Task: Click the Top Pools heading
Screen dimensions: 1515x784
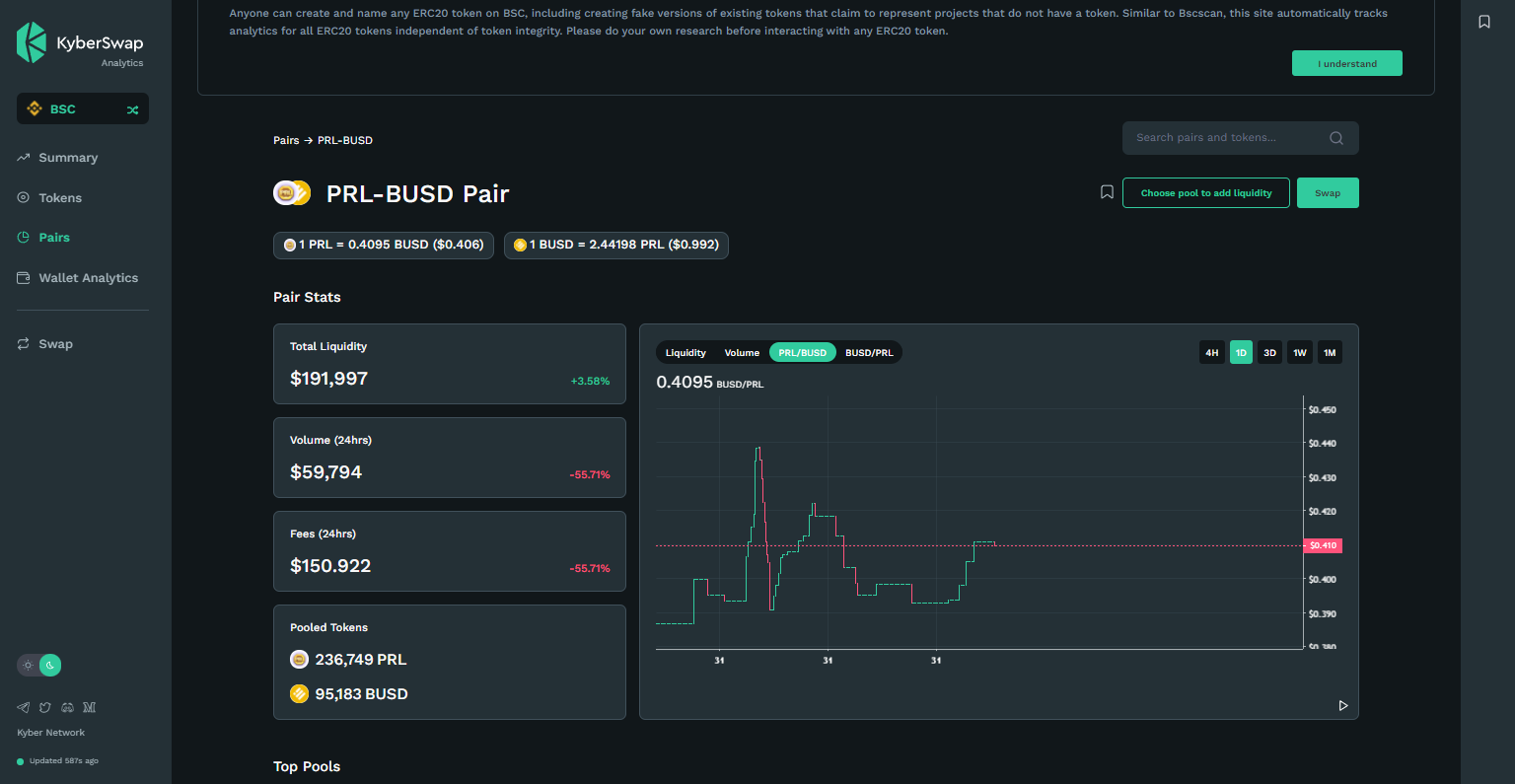Action: pos(307,766)
